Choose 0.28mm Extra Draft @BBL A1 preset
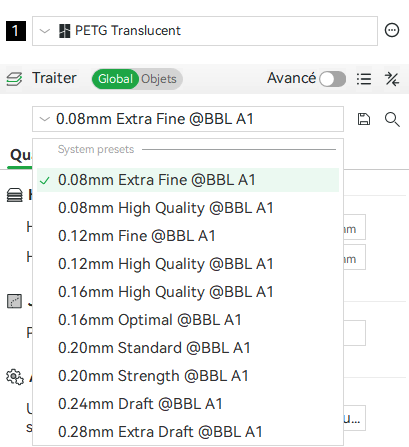 click(188, 432)
